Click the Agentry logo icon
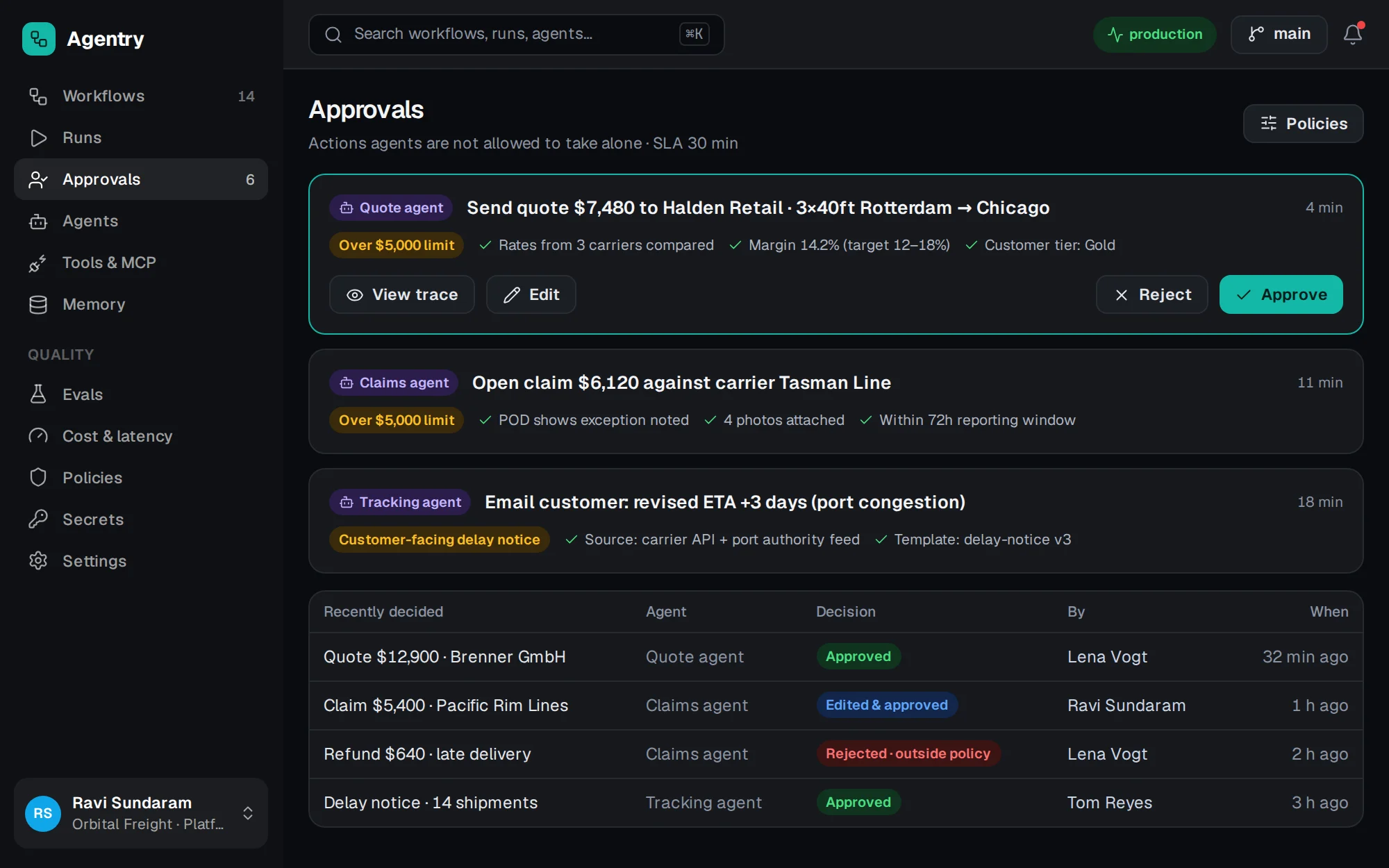The height and width of the screenshot is (868, 1389). (x=39, y=39)
